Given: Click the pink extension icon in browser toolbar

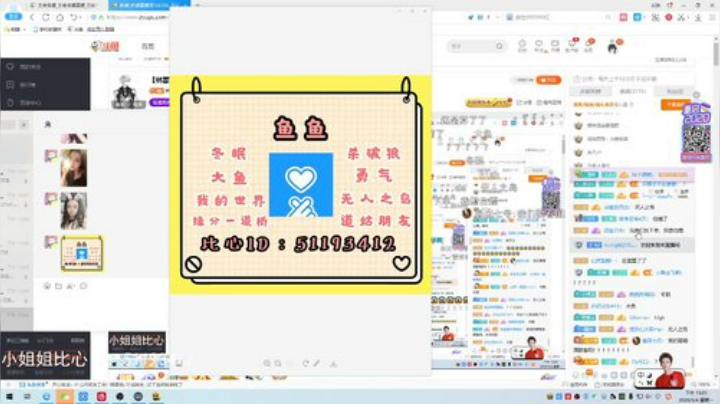Looking at the screenshot, I should coord(623,17).
